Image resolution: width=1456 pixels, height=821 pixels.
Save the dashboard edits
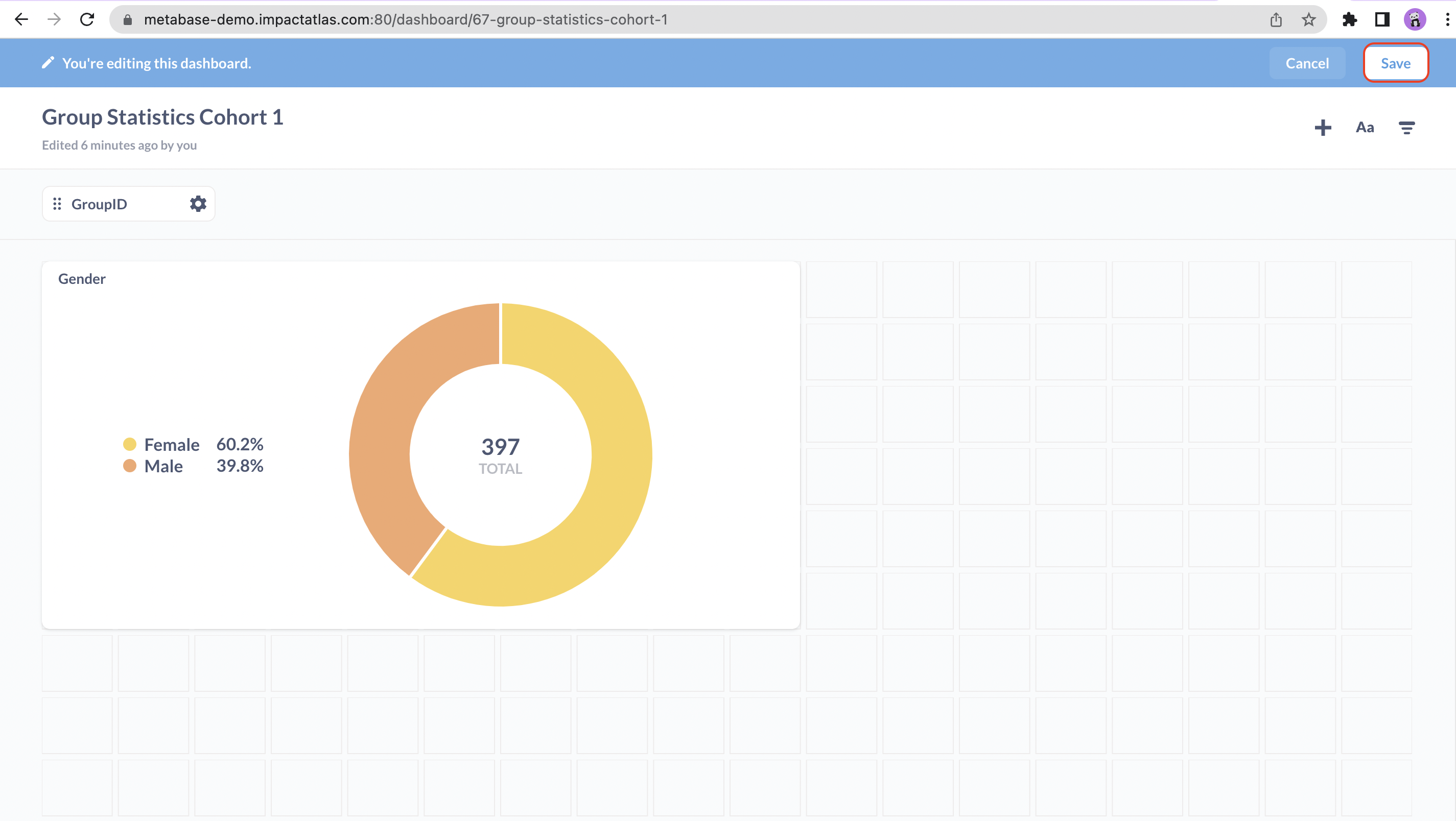[x=1395, y=63]
